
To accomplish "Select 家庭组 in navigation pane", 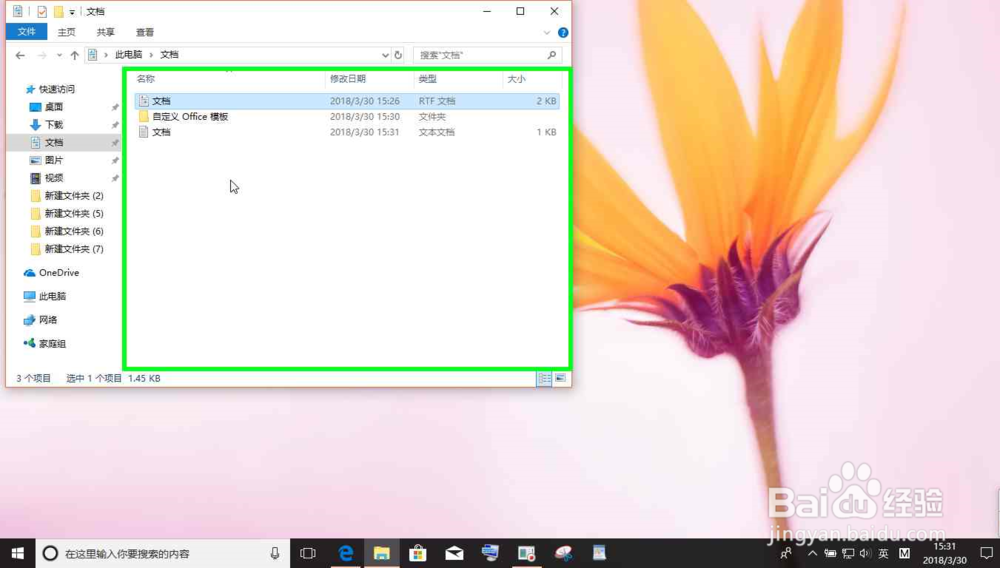I will click(x=52, y=344).
